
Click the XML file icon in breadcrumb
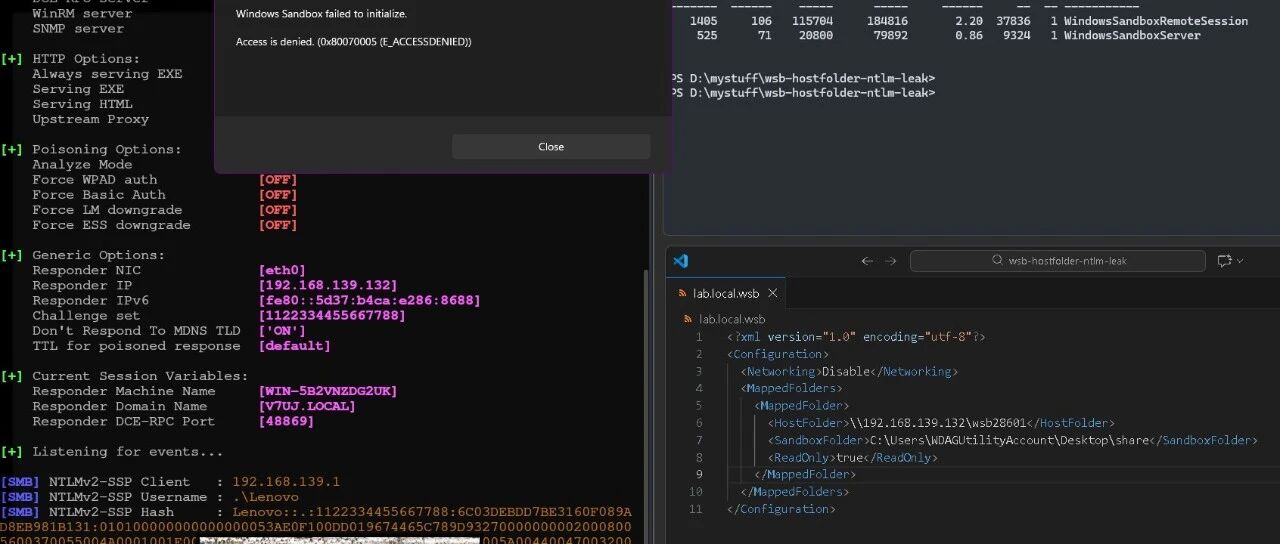click(x=688, y=319)
